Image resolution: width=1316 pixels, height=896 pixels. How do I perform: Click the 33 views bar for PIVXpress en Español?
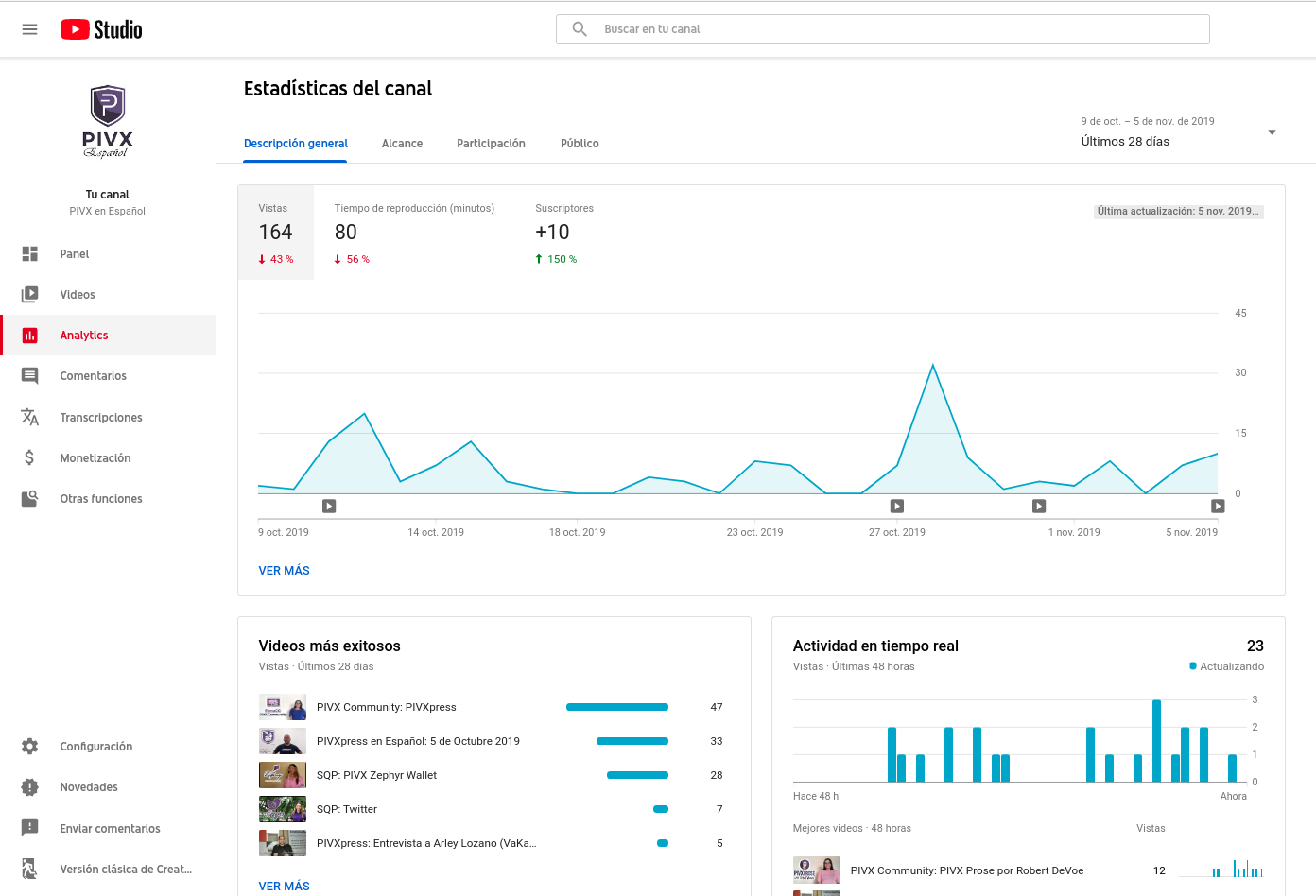(632, 741)
